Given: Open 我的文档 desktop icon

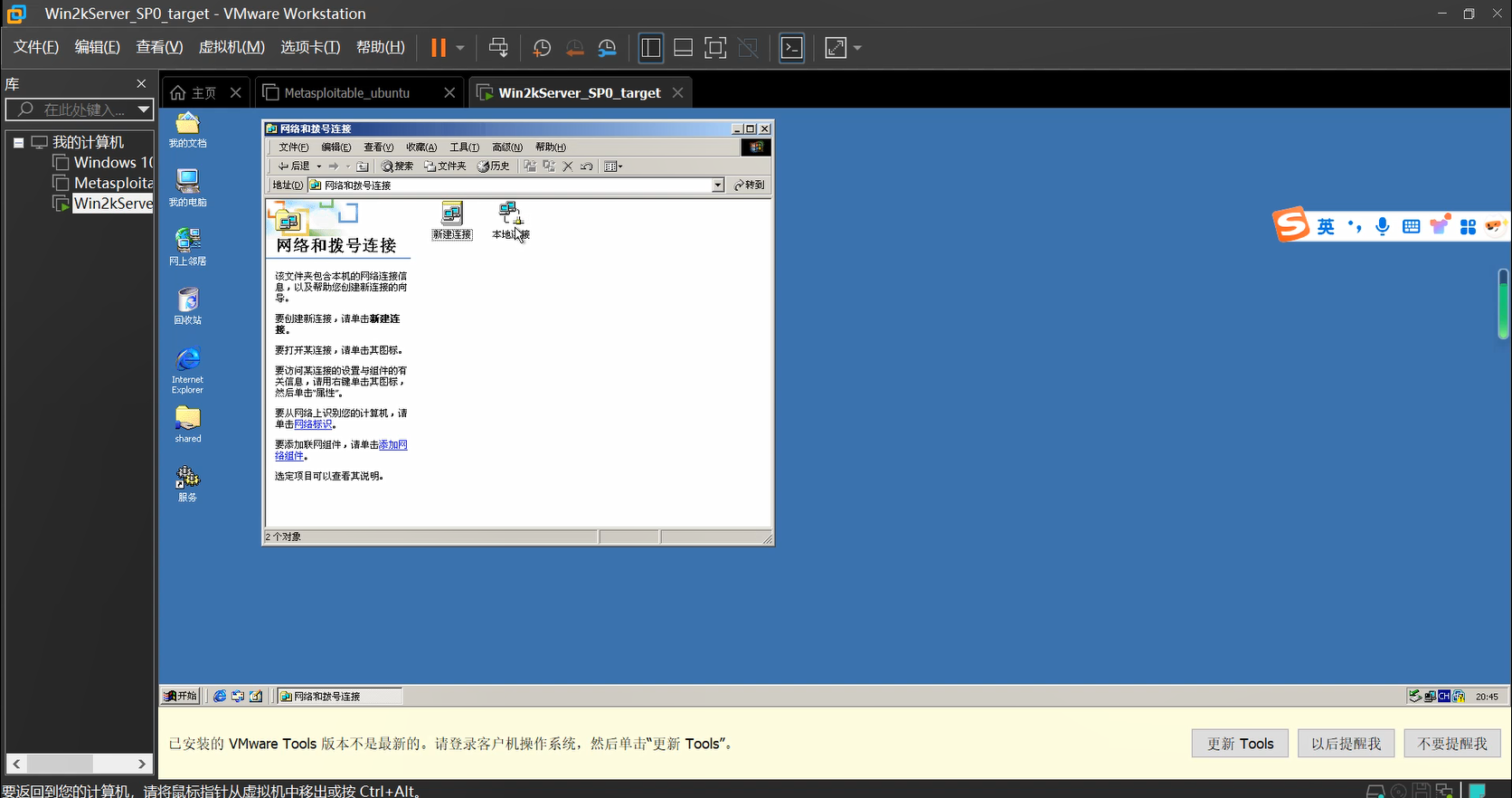Looking at the screenshot, I should click(187, 129).
